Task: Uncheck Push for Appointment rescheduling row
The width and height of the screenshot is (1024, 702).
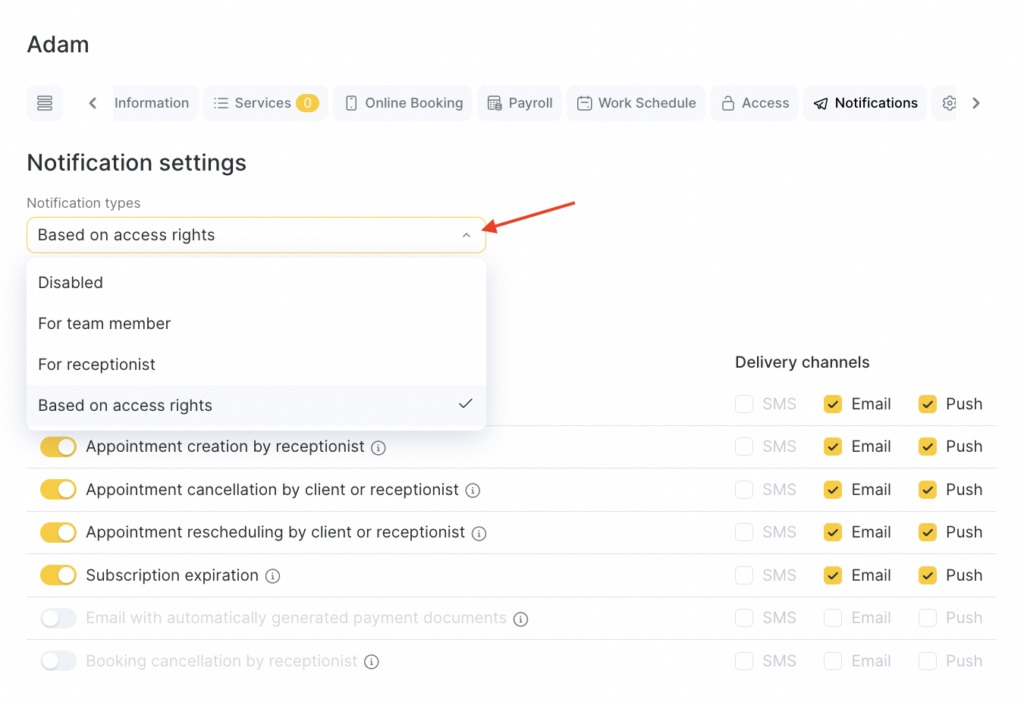Action: (x=928, y=532)
